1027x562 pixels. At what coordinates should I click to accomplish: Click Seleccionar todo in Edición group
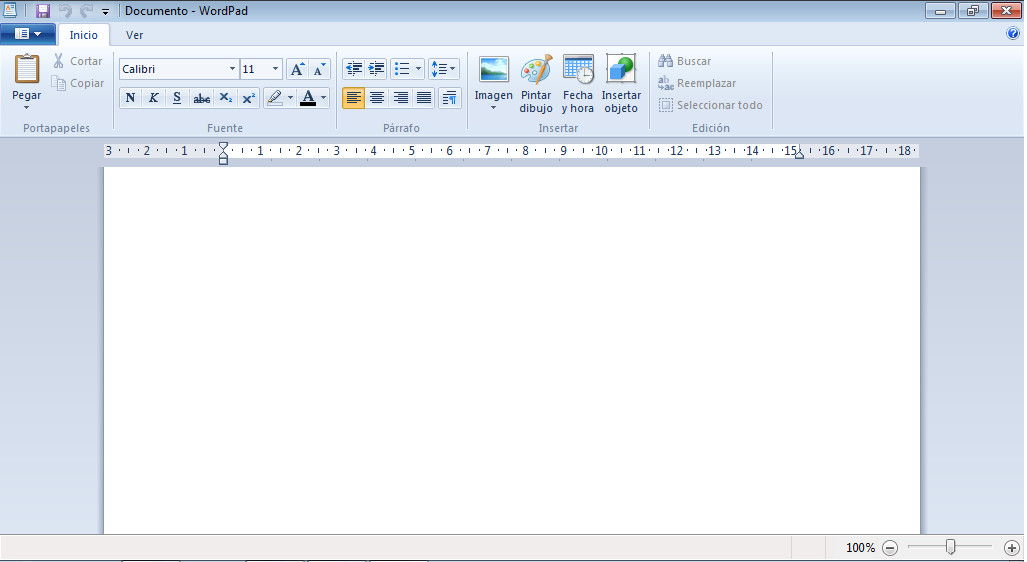coord(711,105)
